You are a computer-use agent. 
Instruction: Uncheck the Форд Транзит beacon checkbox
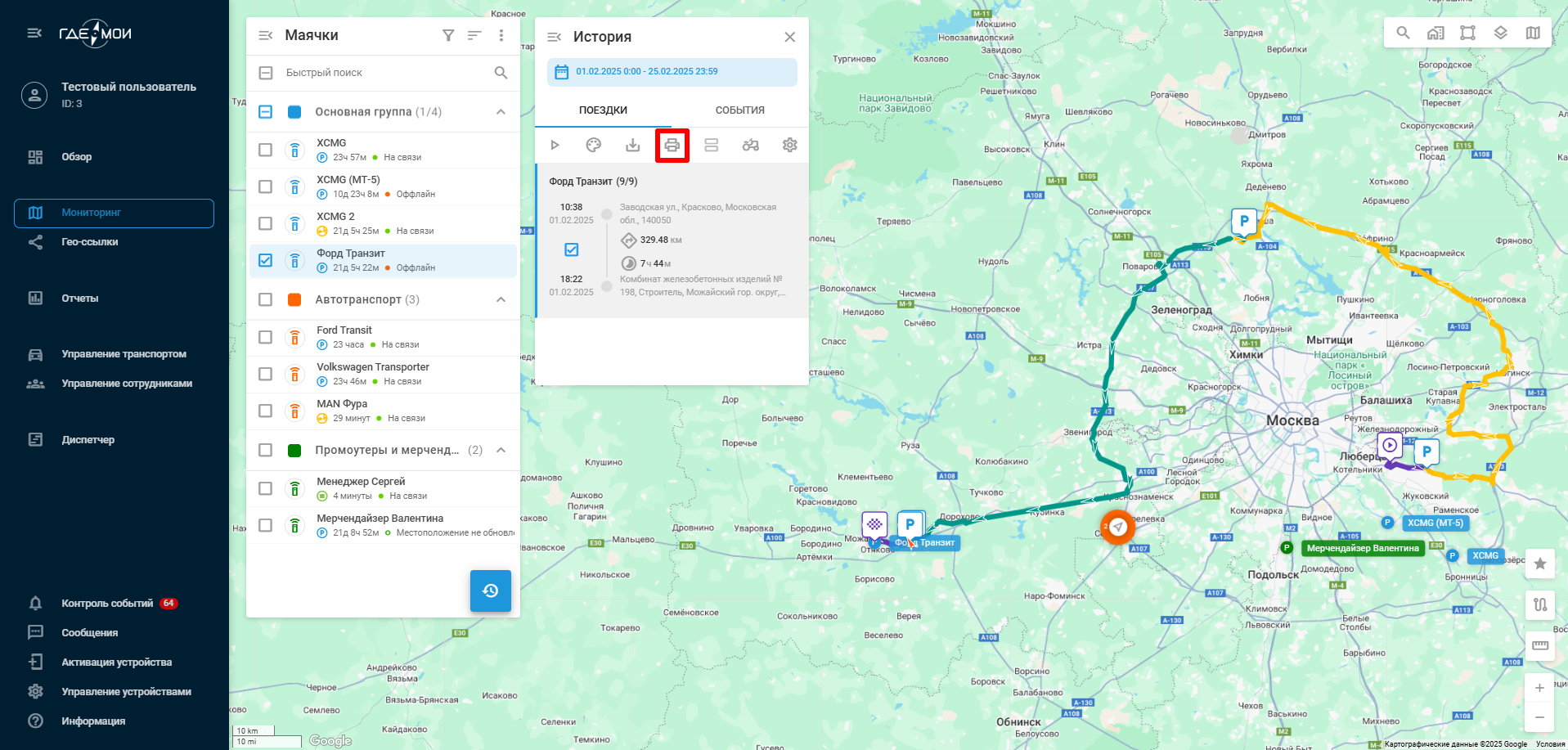265,260
